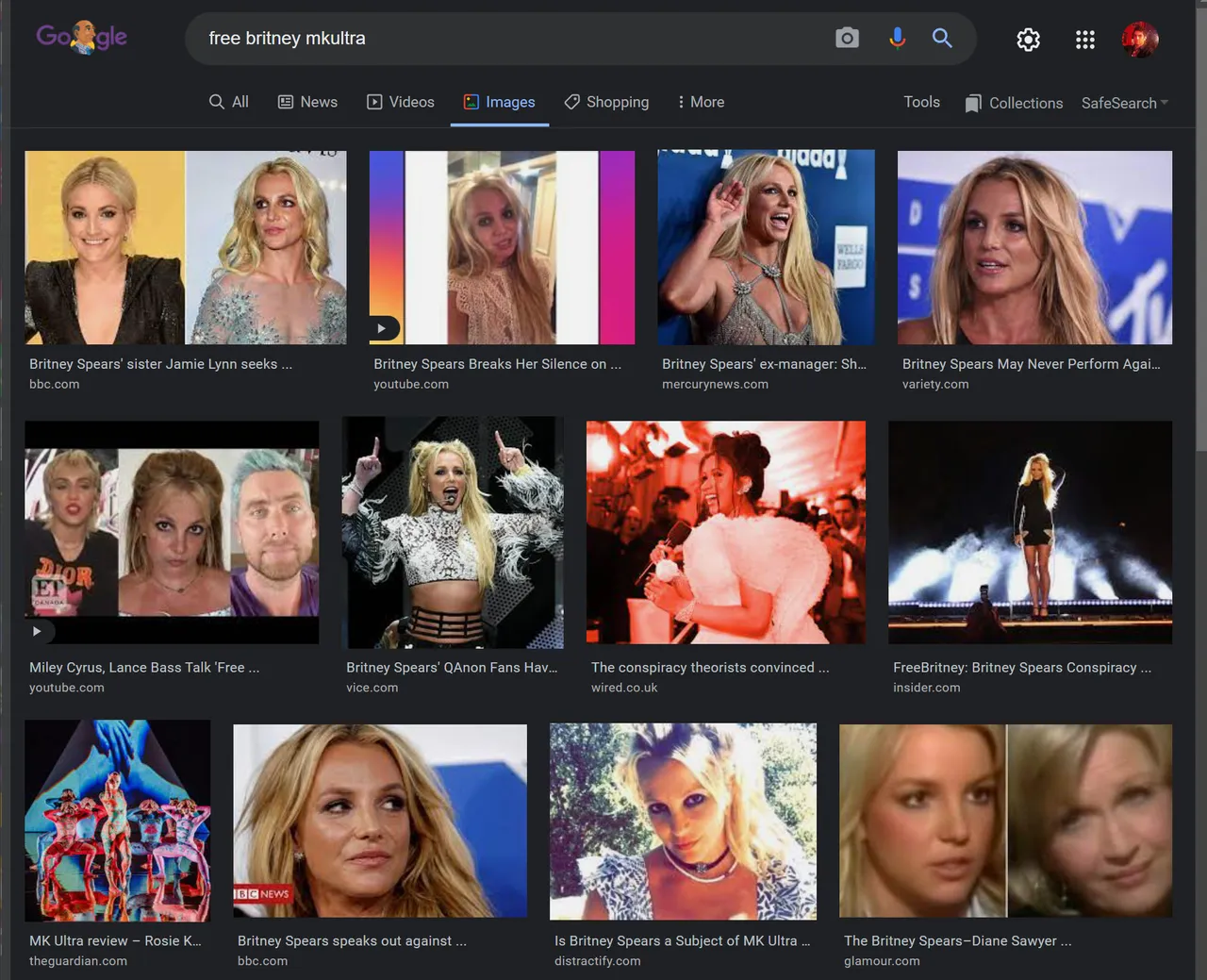Open Jamie Lynn Spears sister thumbnail
This screenshot has height=980, width=1207.
point(186,247)
